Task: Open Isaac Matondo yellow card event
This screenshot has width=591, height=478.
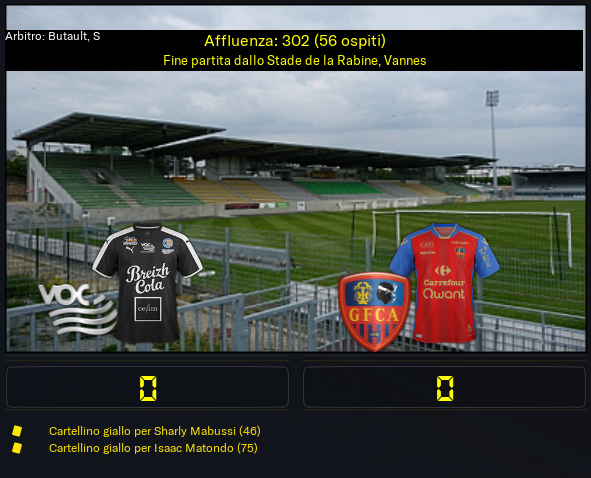Action: click(x=153, y=448)
